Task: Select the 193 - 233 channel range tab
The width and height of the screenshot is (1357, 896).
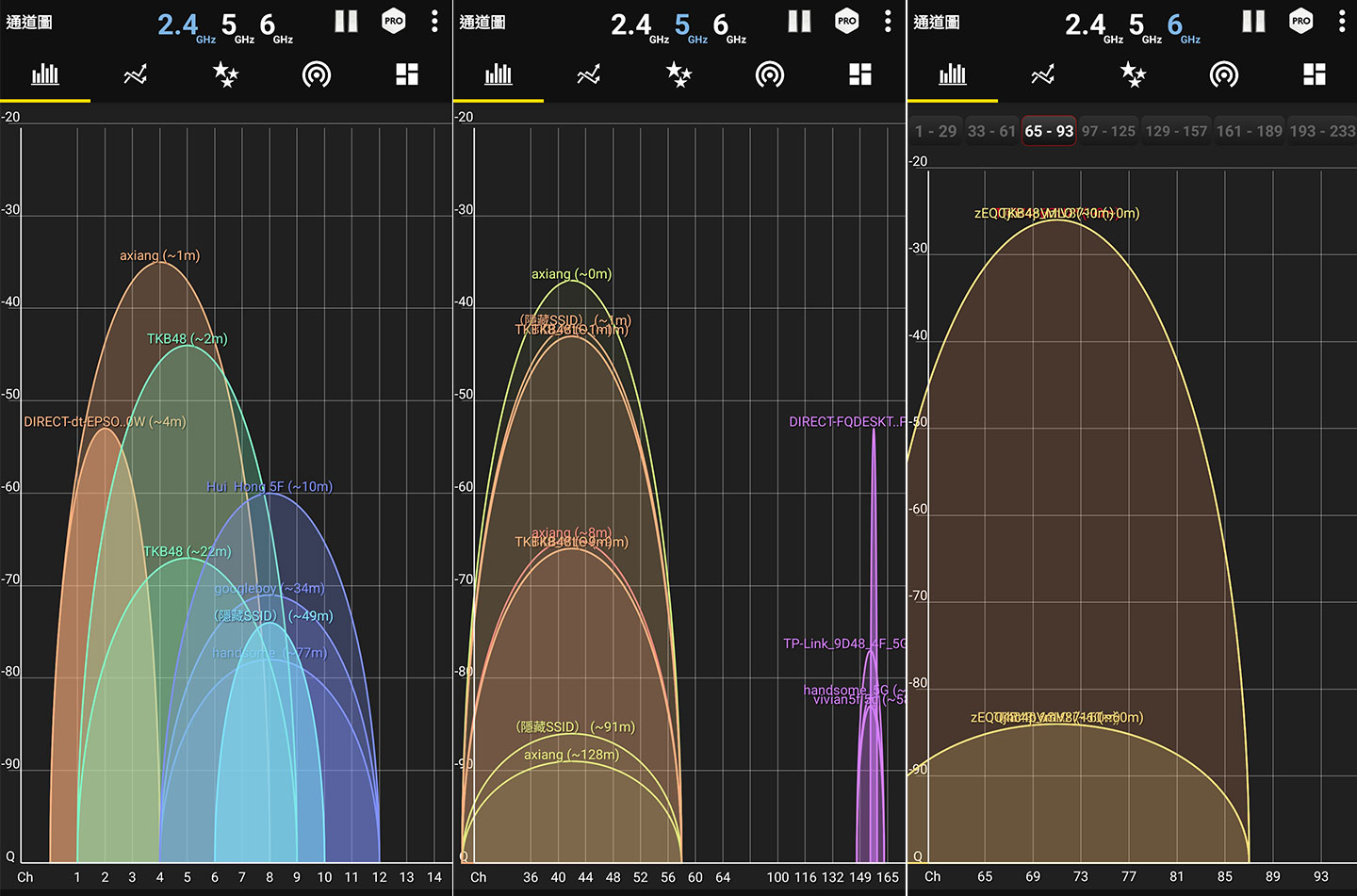Action: tap(1321, 131)
